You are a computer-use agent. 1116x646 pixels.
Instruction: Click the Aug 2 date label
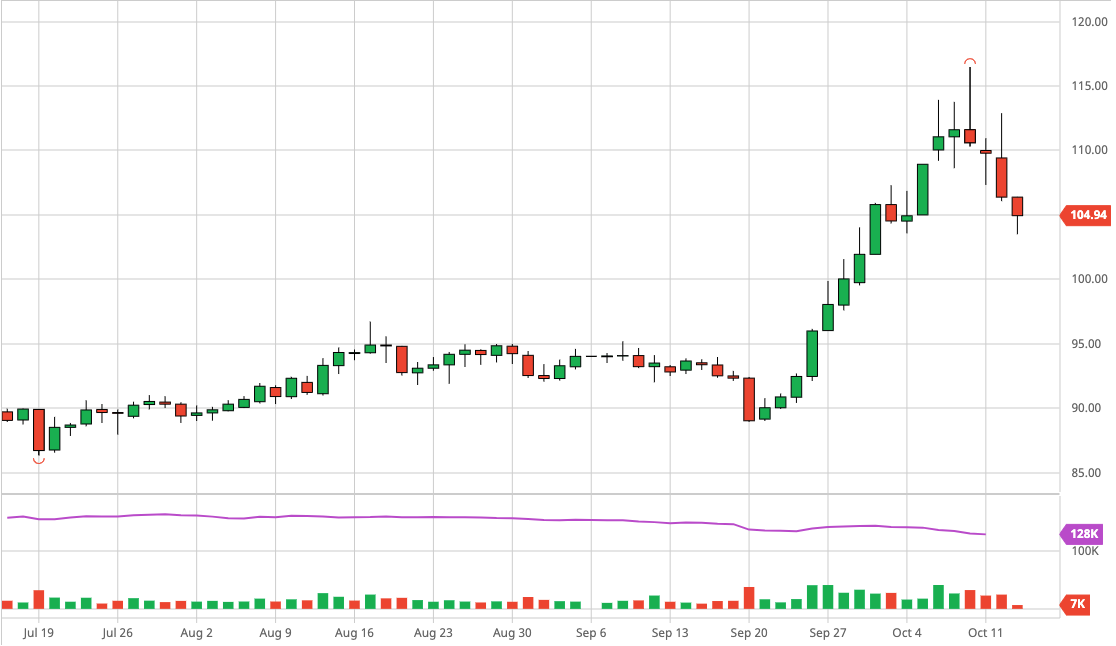[196, 632]
